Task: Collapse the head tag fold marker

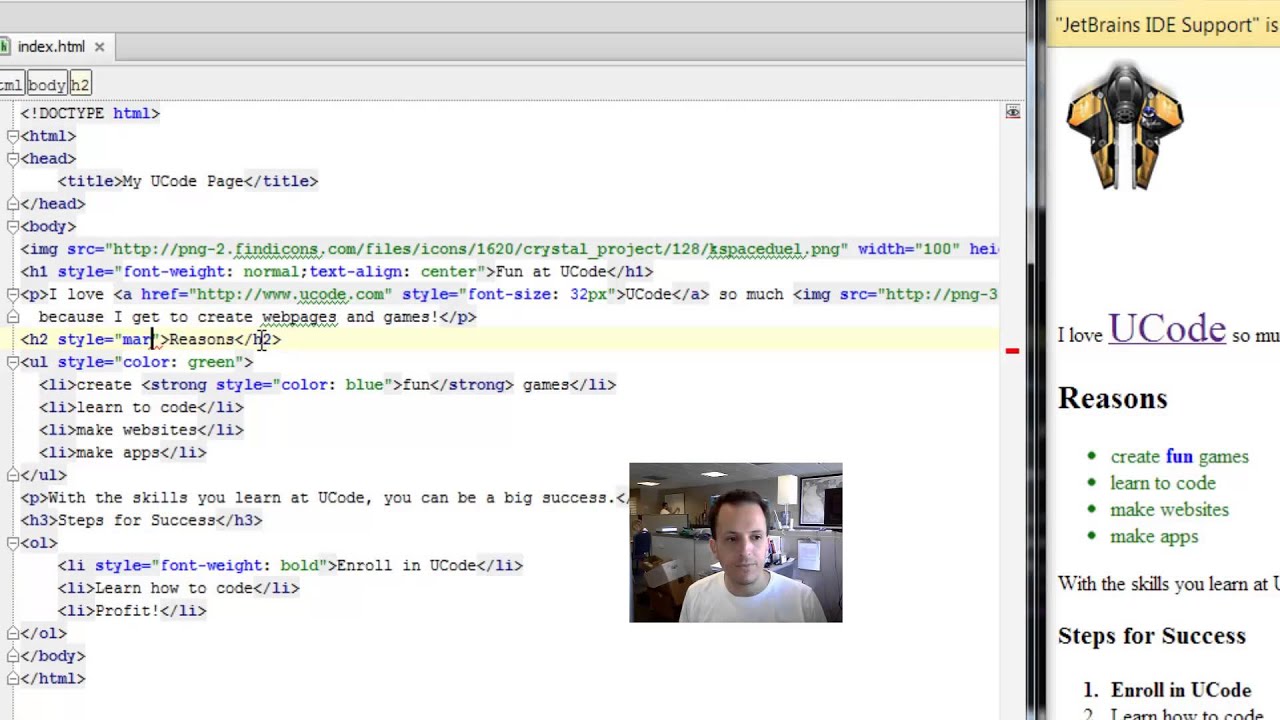Action: click(x=12, y=159)
